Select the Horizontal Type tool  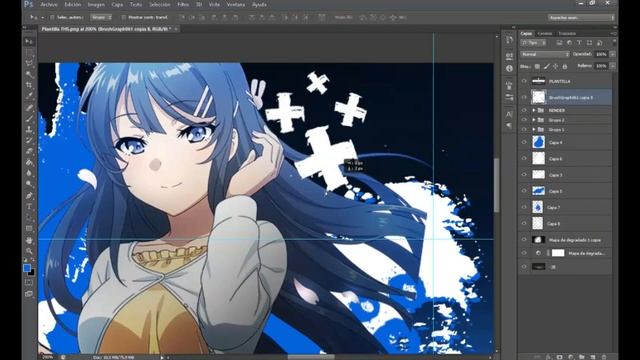[29, 207]
